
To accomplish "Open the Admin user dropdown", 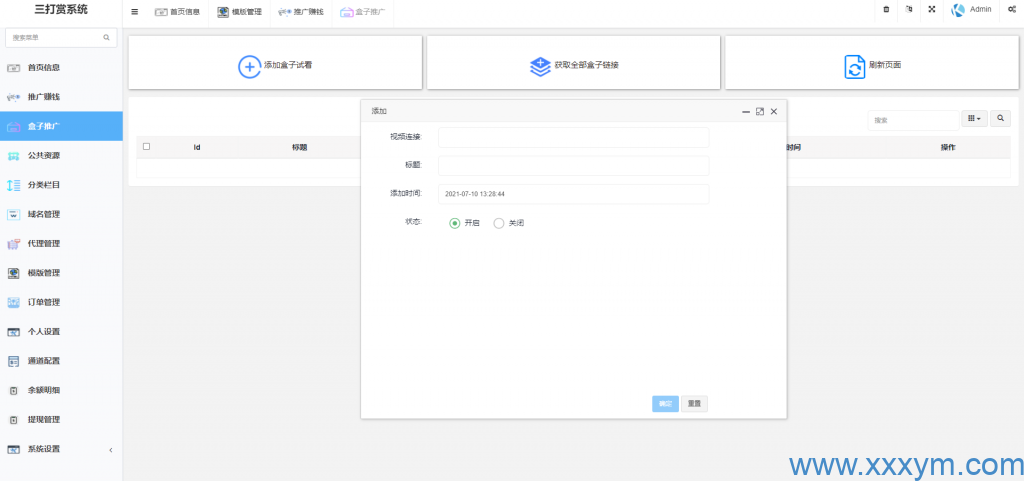I will coord(971,10).
